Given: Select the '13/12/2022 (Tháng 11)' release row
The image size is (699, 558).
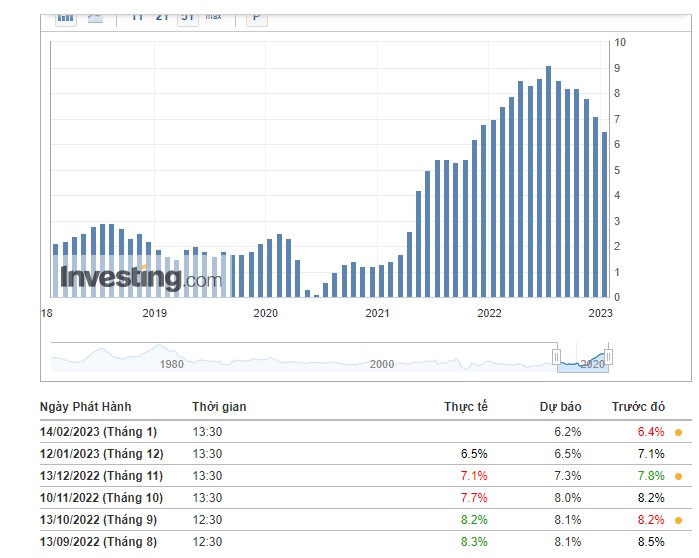Looking at the screenshot, I should [x=366, y=476].
